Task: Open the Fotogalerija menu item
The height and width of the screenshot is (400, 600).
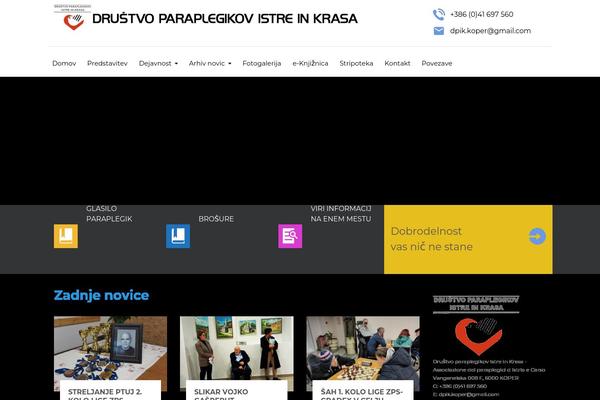Action: (262, 63)
